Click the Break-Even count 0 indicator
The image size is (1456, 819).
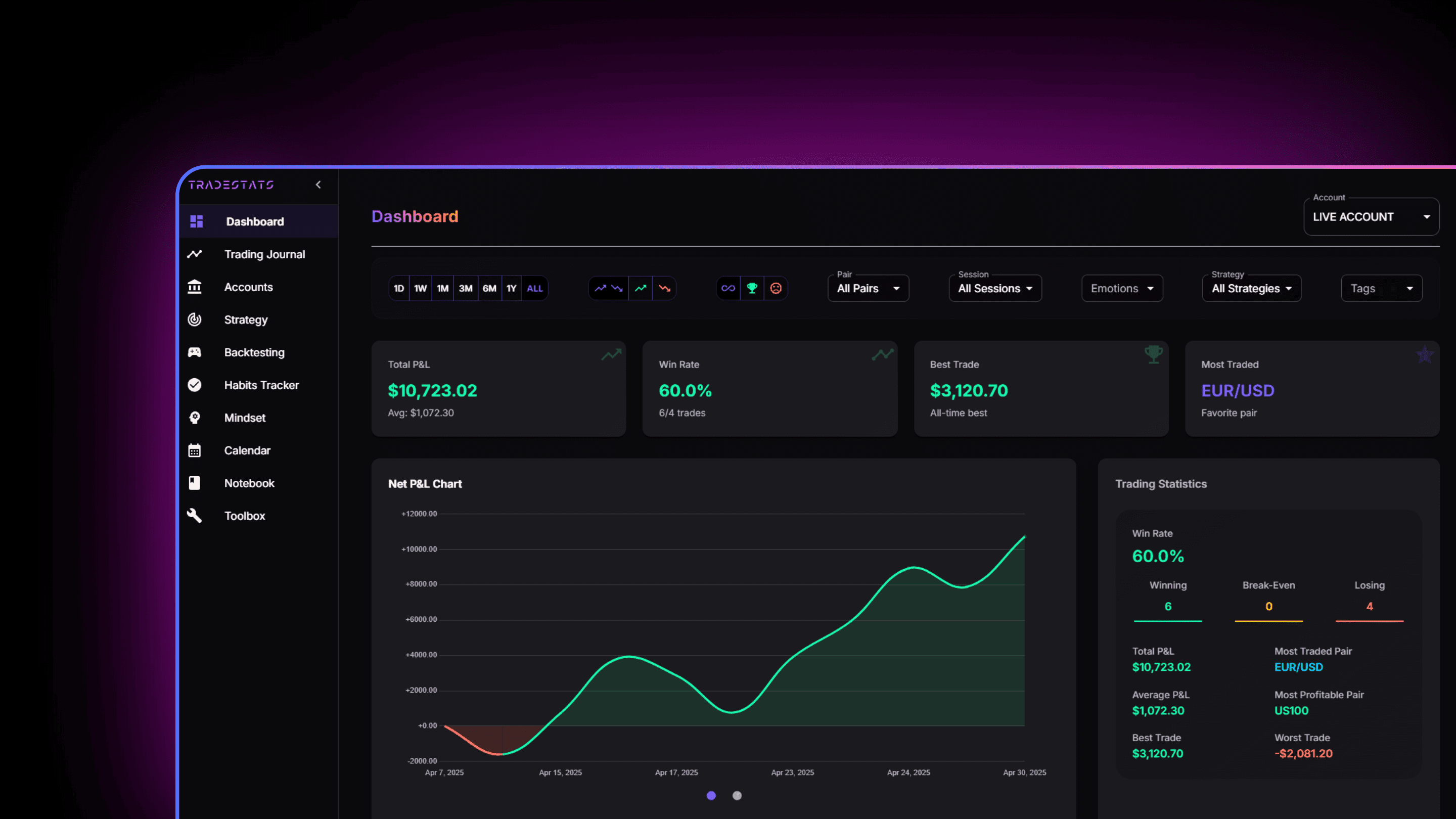click(x=1269, y=606)
